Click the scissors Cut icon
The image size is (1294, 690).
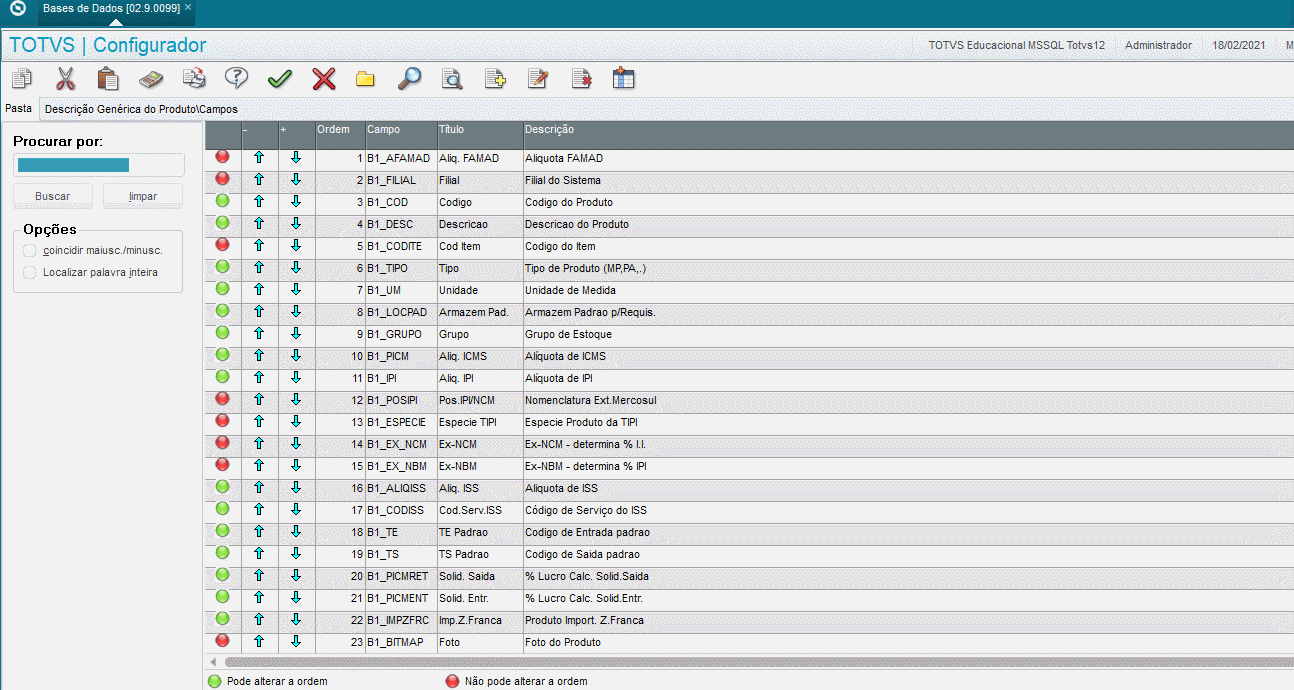point(65,79)
